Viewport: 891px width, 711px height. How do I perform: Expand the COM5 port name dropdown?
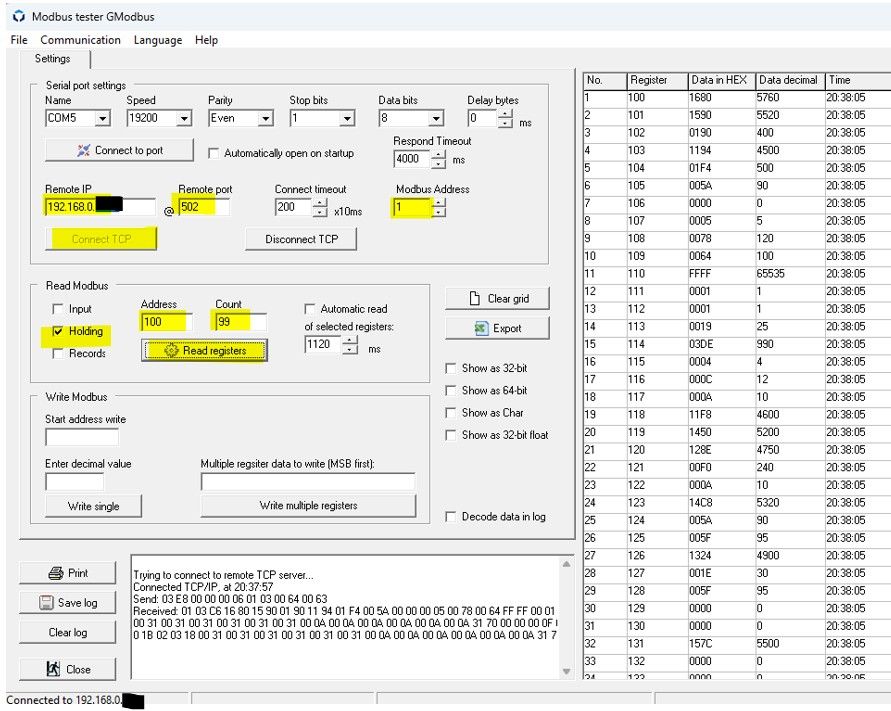coord(102,119)
